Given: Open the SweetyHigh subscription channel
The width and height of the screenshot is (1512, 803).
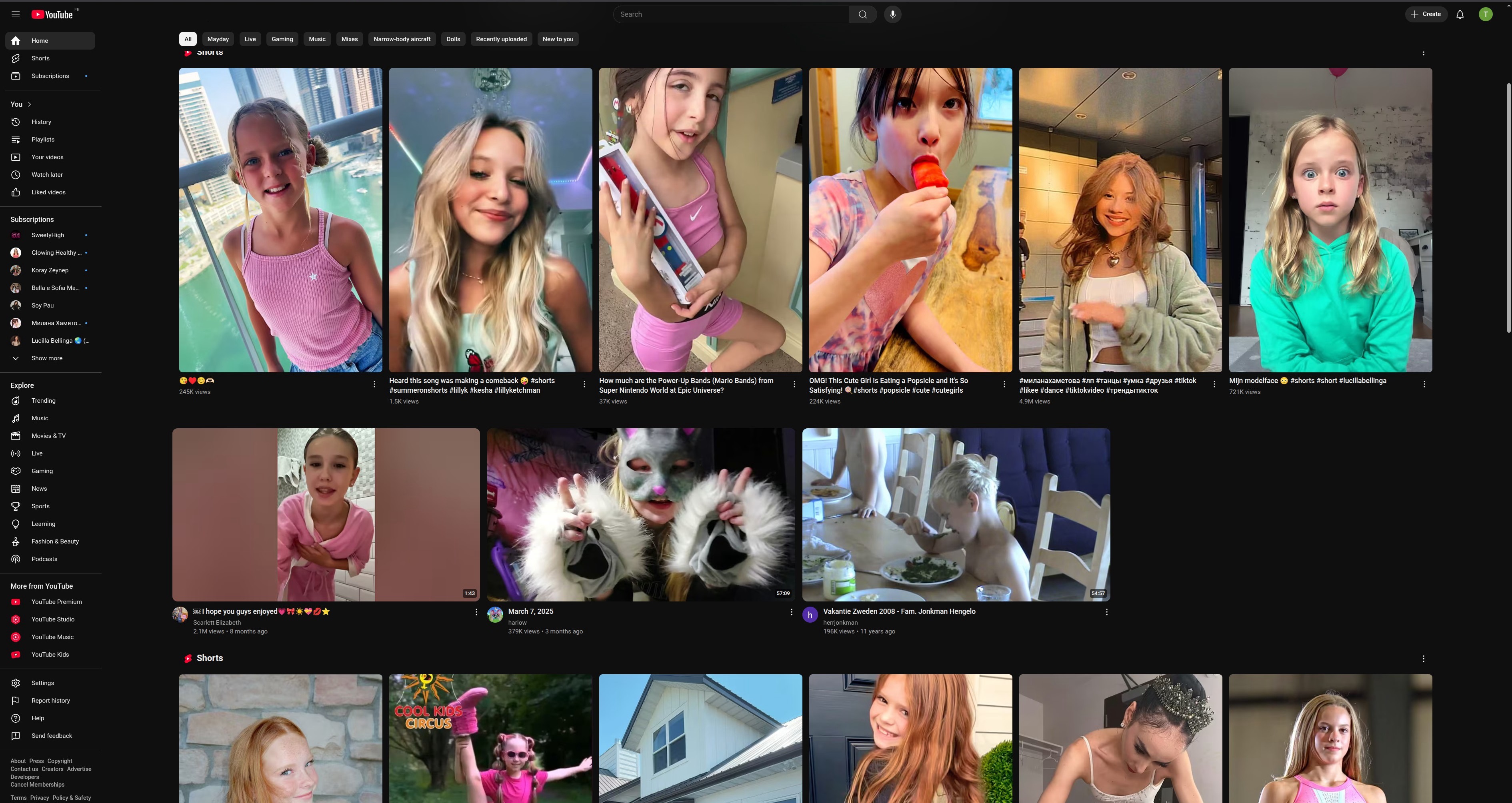Looking at the screenshot, I should pos(50,235).
